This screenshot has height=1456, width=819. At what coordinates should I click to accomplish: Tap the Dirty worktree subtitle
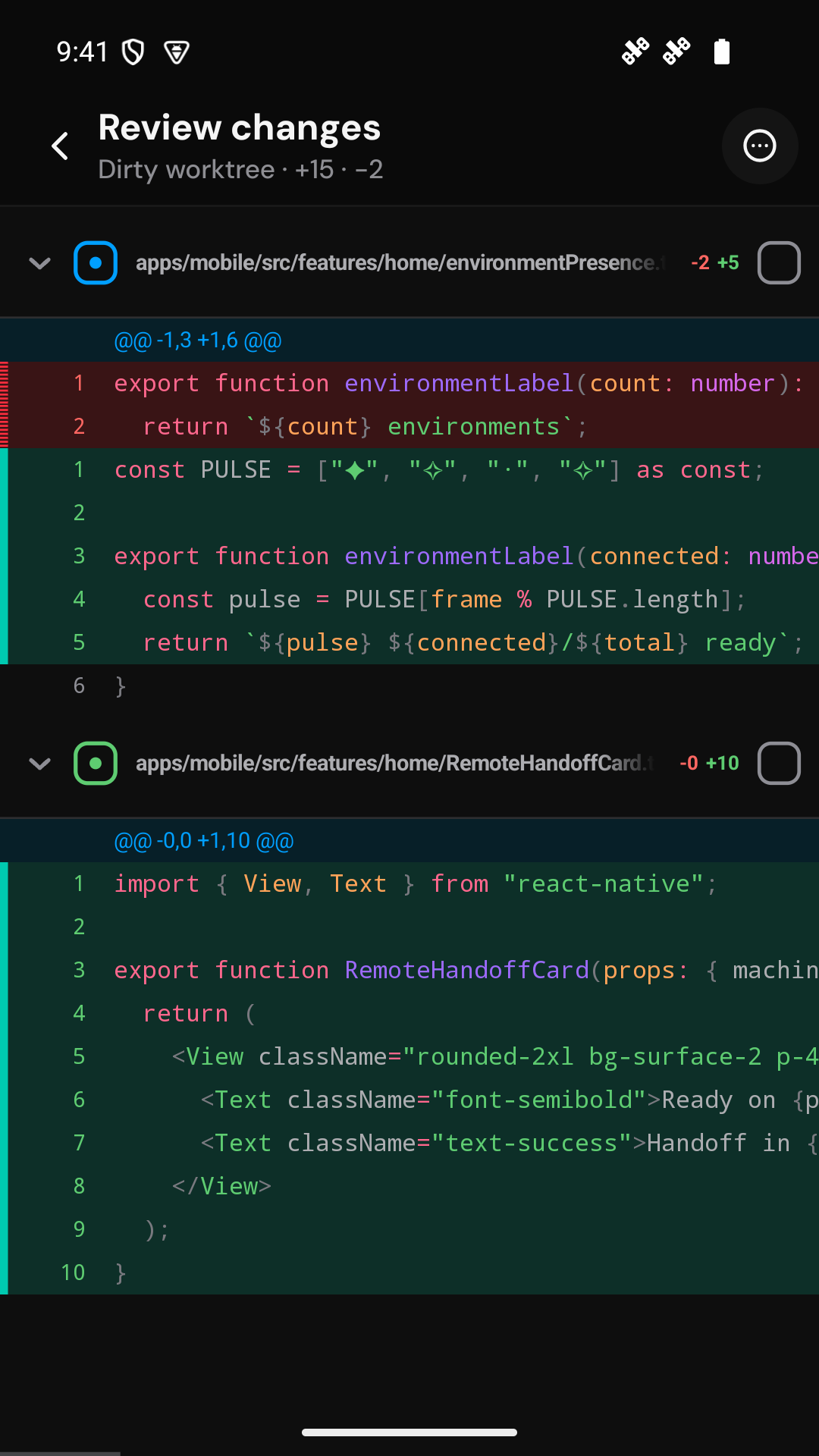pyautogui.click(x=240, y=169)
